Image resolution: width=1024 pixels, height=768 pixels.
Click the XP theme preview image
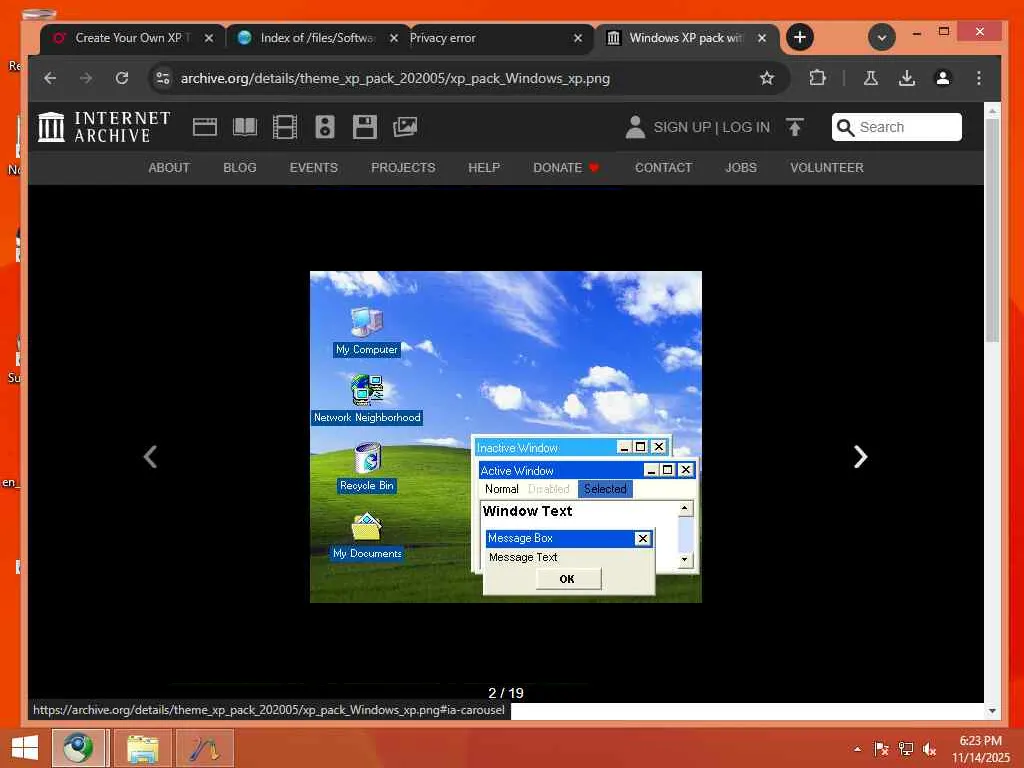pyautogui.click(x=505, y=436)
